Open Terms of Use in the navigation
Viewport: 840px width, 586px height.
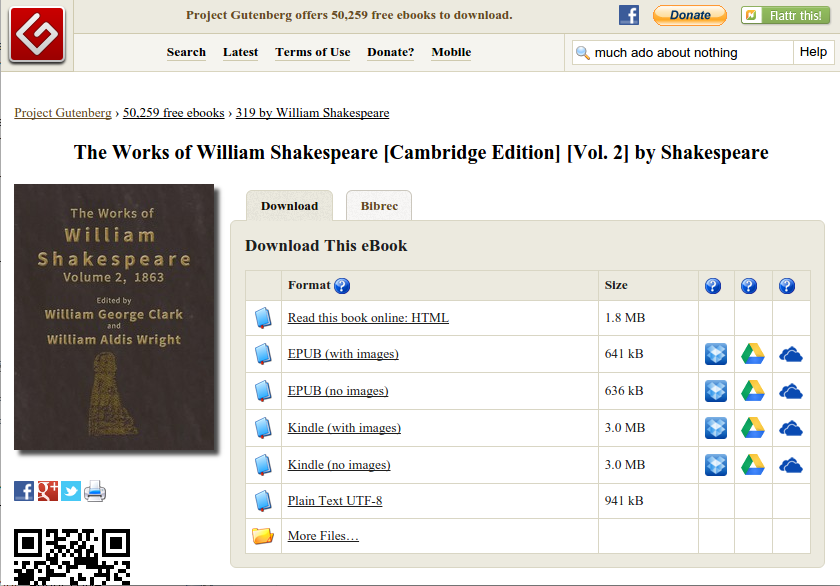click(313, 52)
